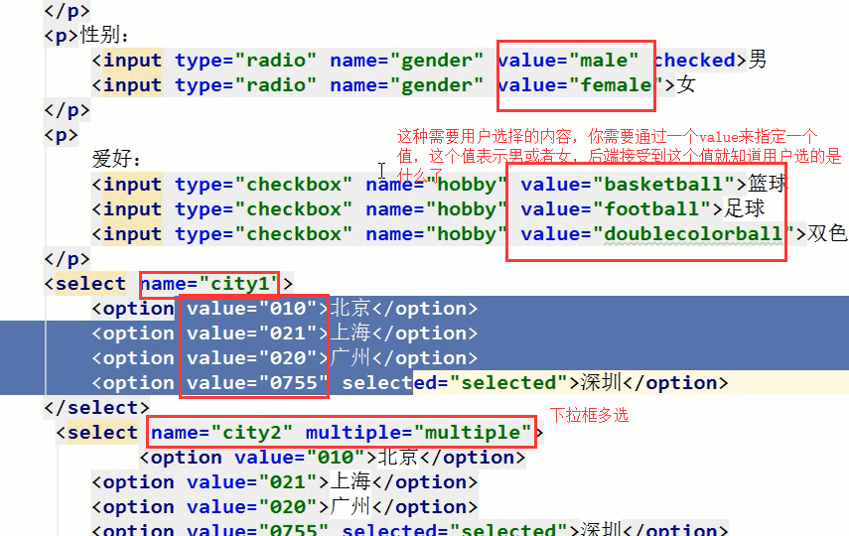Click the select tag keyword before name="city1"
Screen dimensions: 849x536
click(90, 284)
